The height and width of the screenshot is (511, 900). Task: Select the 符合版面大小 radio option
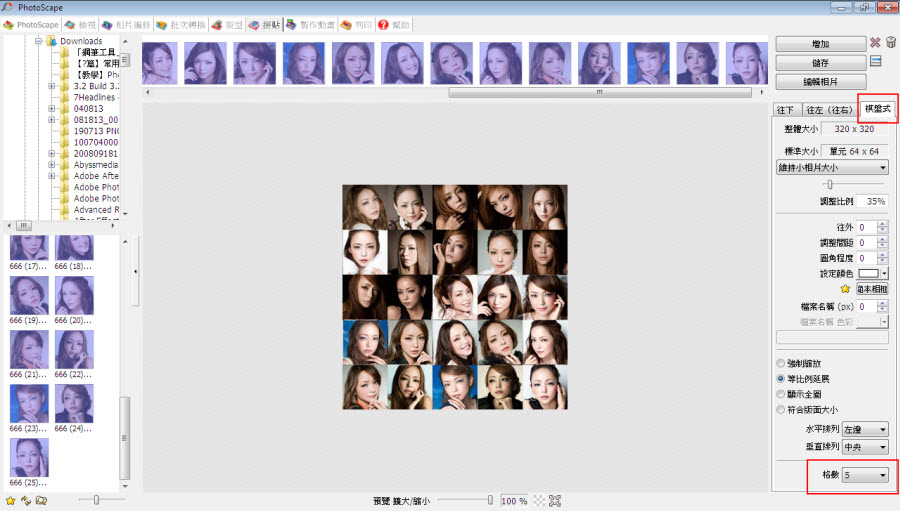[781, 410]
